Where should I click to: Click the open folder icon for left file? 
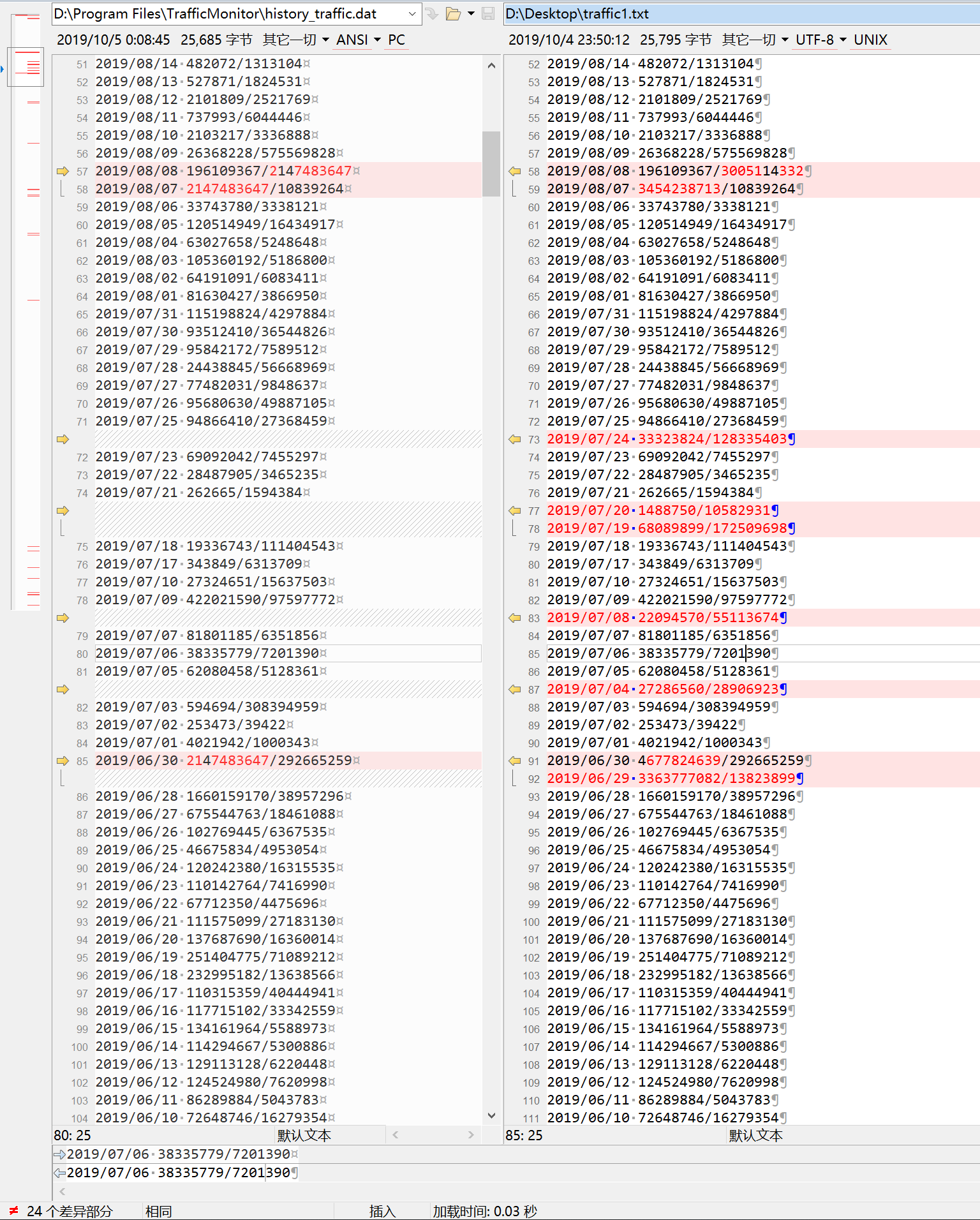tap(453, 14)
